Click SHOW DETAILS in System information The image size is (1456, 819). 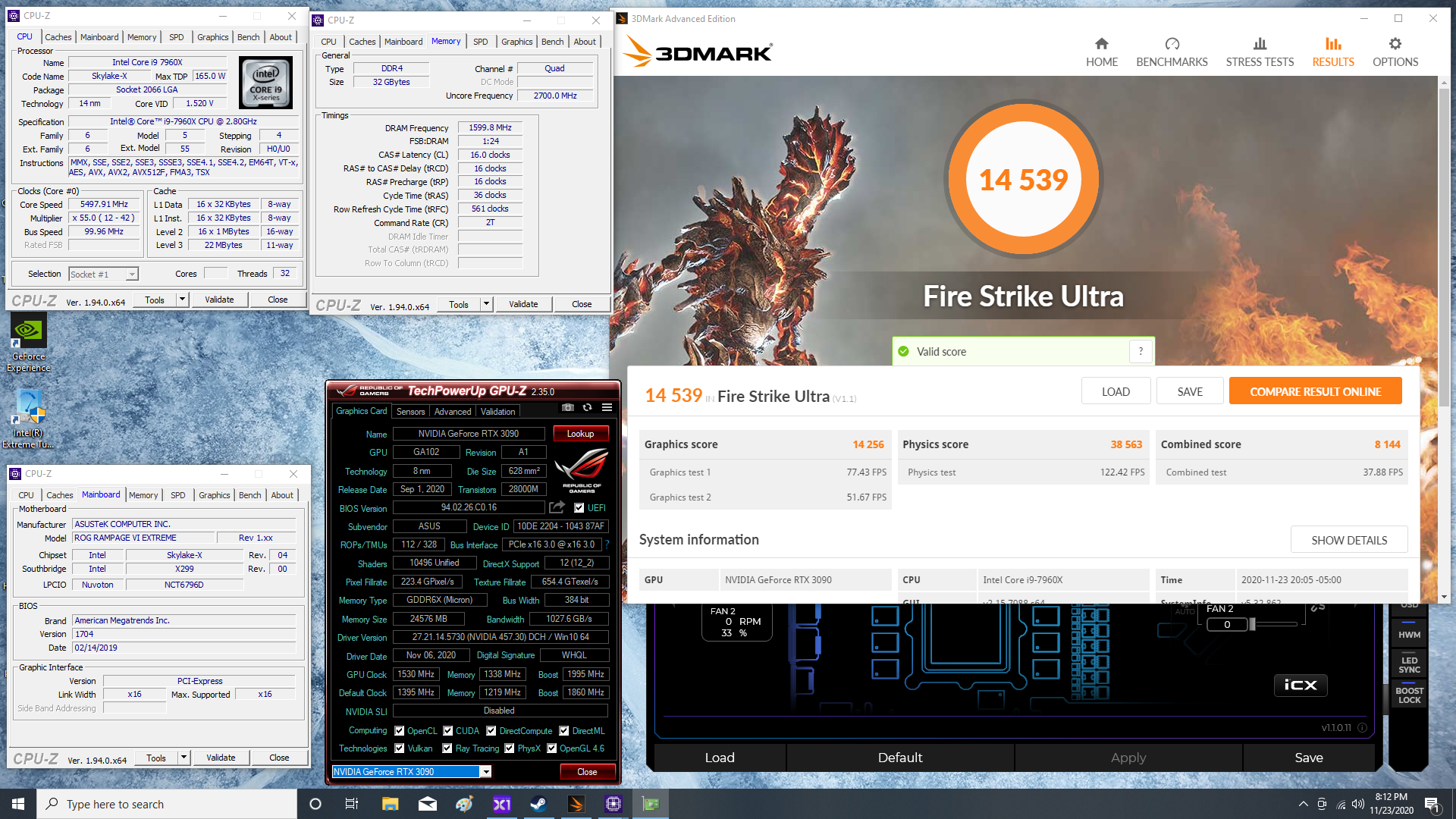coord(1349,540)
